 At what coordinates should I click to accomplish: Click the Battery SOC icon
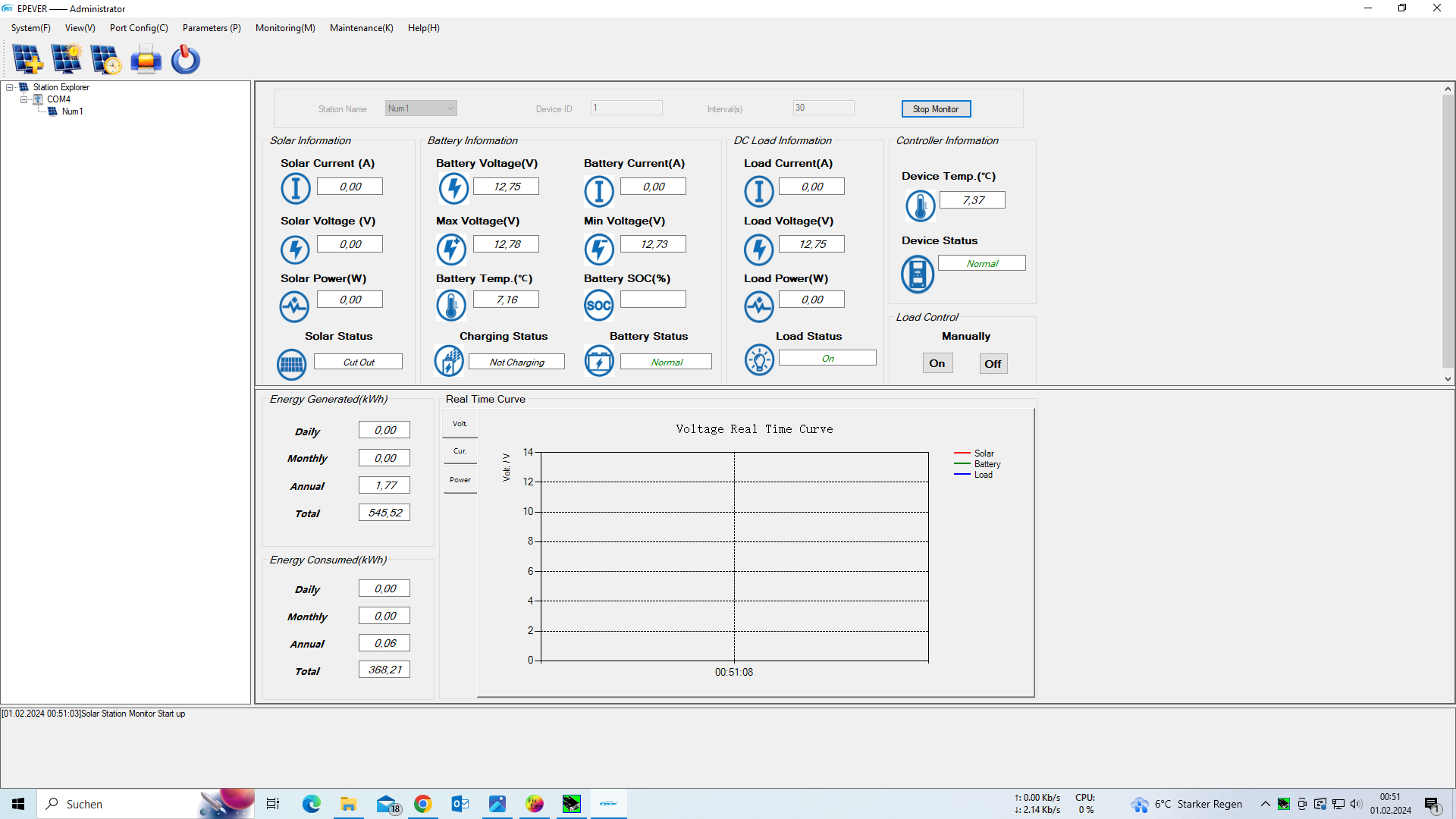click(x=598, y=306)
